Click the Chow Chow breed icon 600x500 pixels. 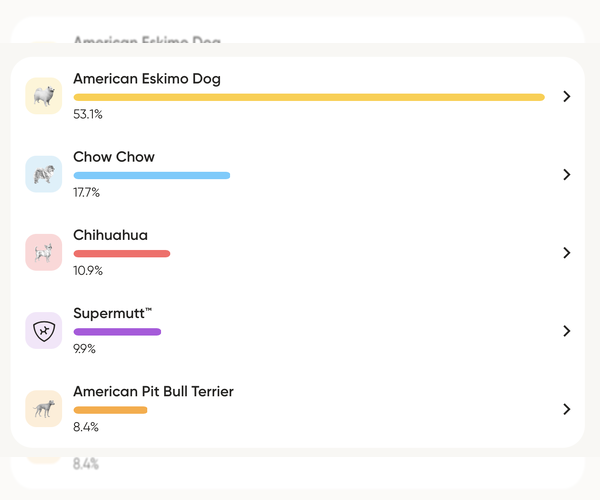point(43,174)
